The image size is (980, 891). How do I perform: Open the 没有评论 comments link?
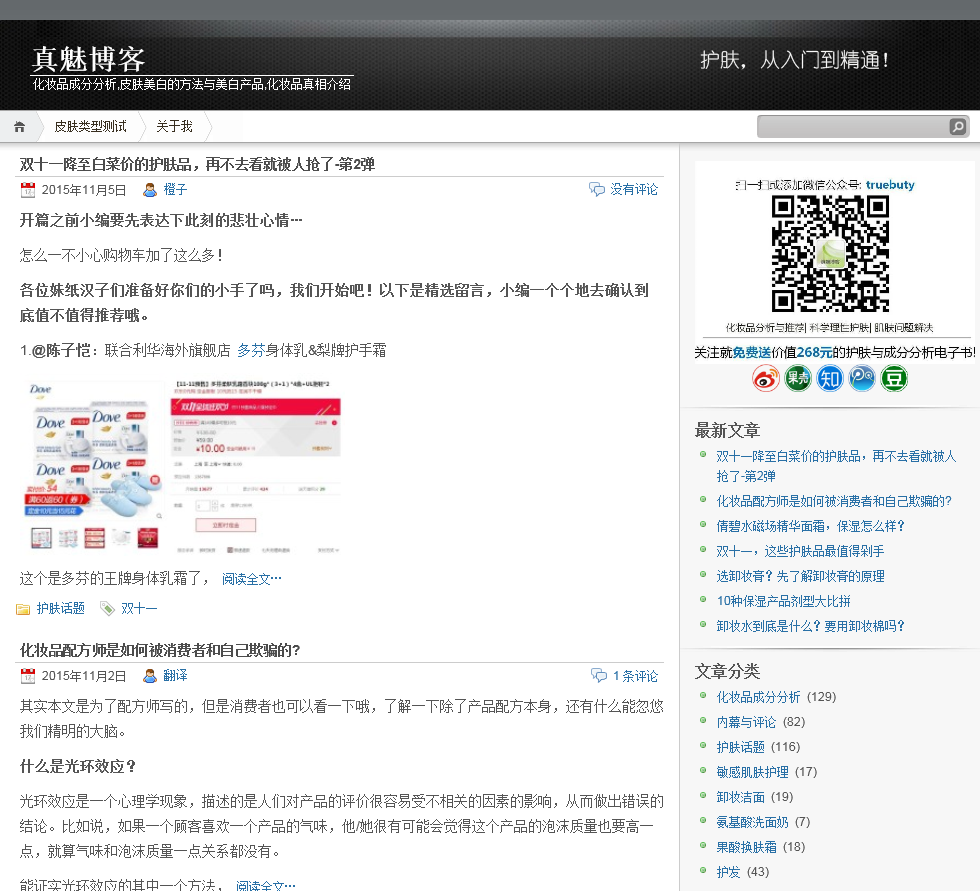[634, 189]
